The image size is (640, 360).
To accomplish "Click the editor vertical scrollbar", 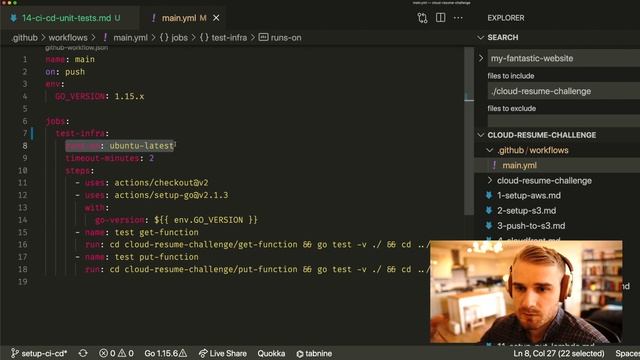I will pyautogui.click(x=469, y=131).
